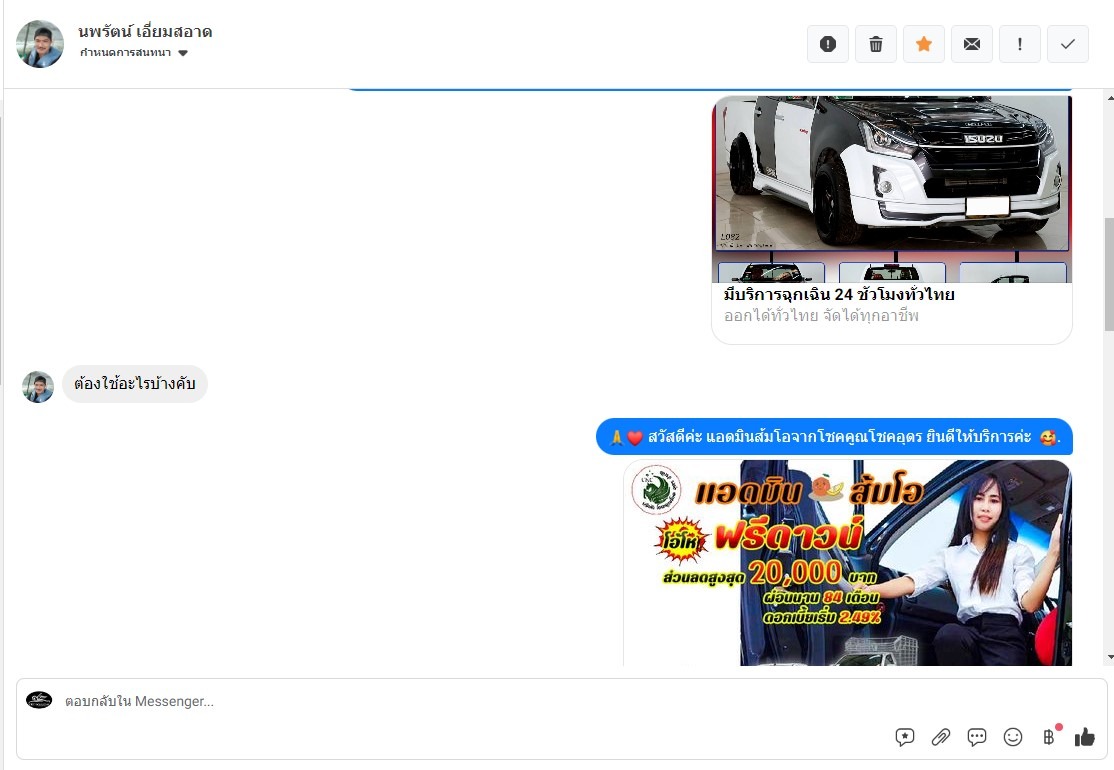Mark conversation done with checkmark
This screenshot has width=1114, height=770.
click(x=1067, y=44)
